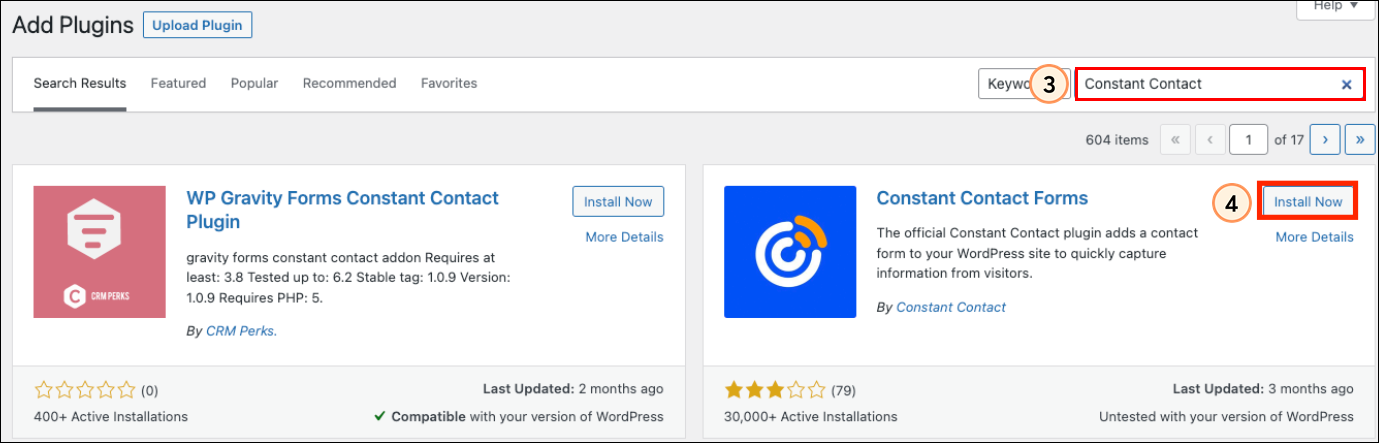Jump to last results page
This screenshot has height=443, width=1379.
point(1360,140)
